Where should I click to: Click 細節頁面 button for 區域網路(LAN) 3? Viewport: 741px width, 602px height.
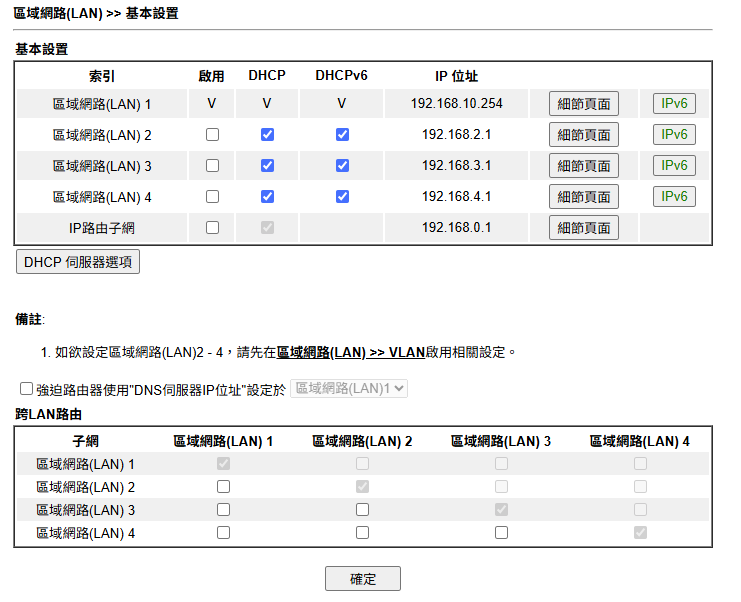pyautogui.click(x=584, y=166)
